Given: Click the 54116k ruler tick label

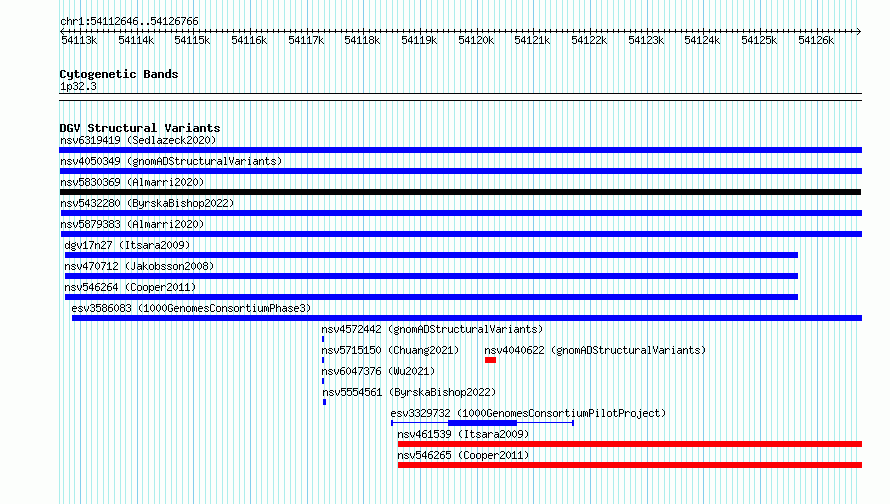Looking at the screenshot, I should pyautogui.click(x=249, y=40).
